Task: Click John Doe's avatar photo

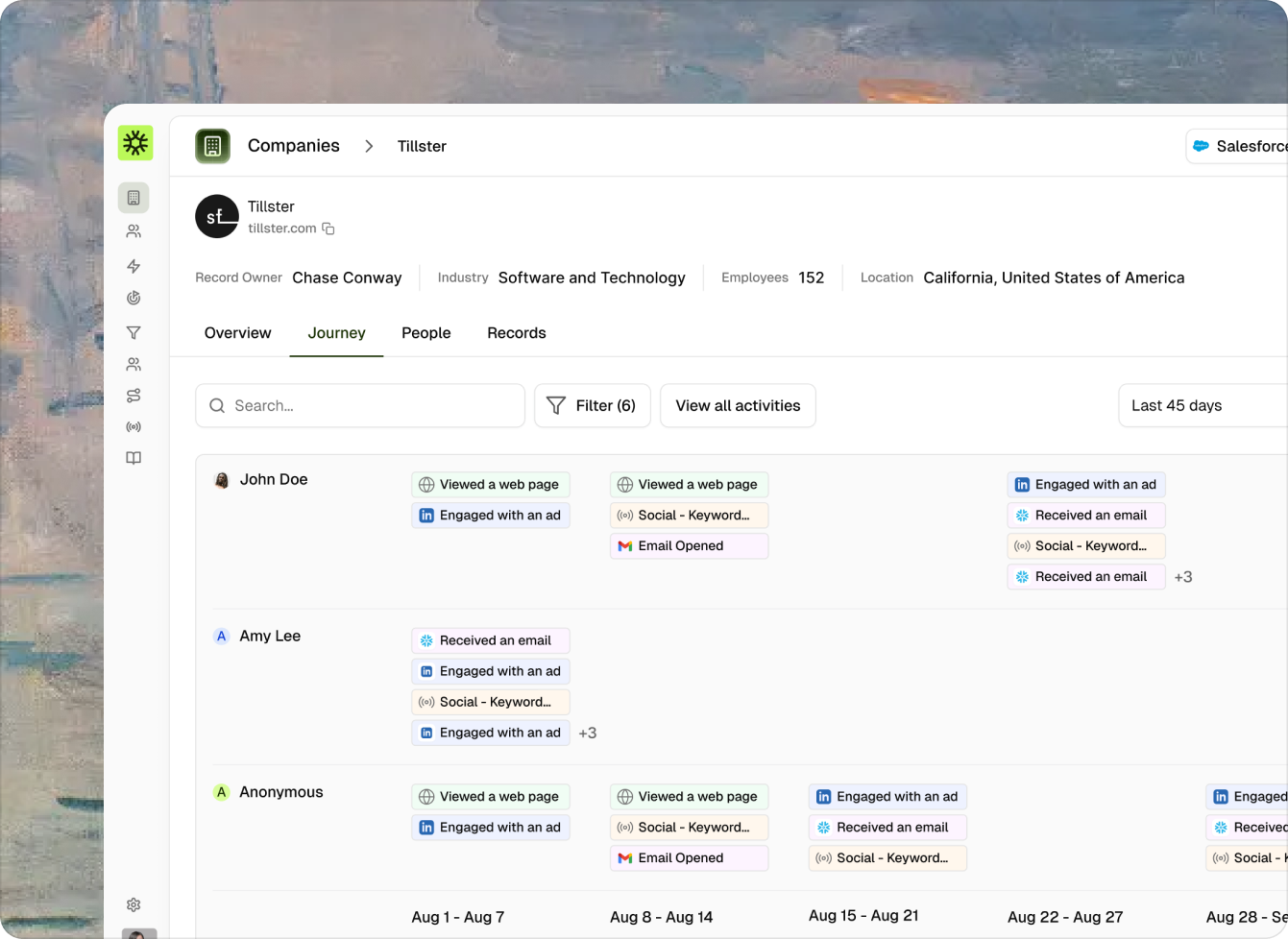Action: [x=221, y=480]
